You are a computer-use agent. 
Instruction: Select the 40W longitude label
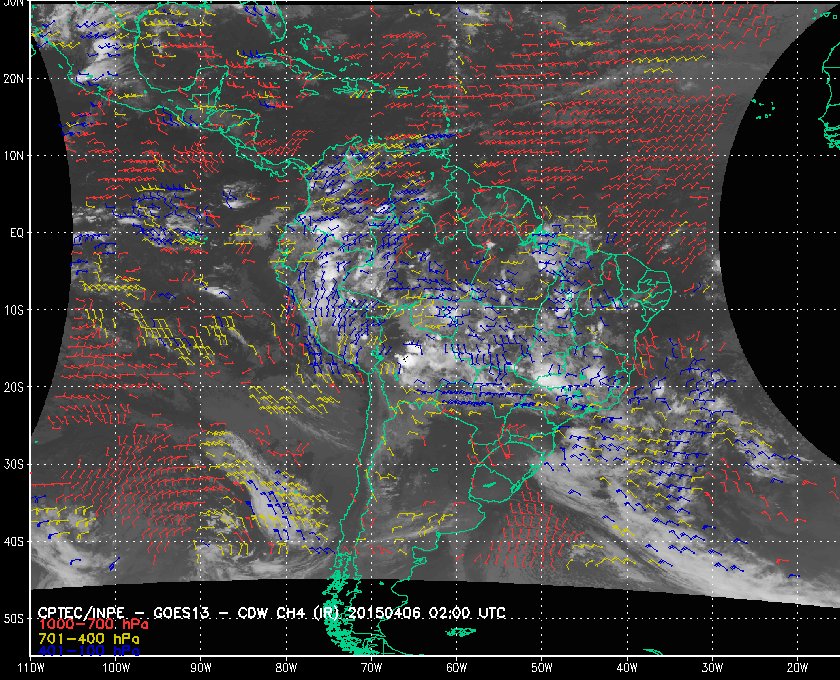627,668
